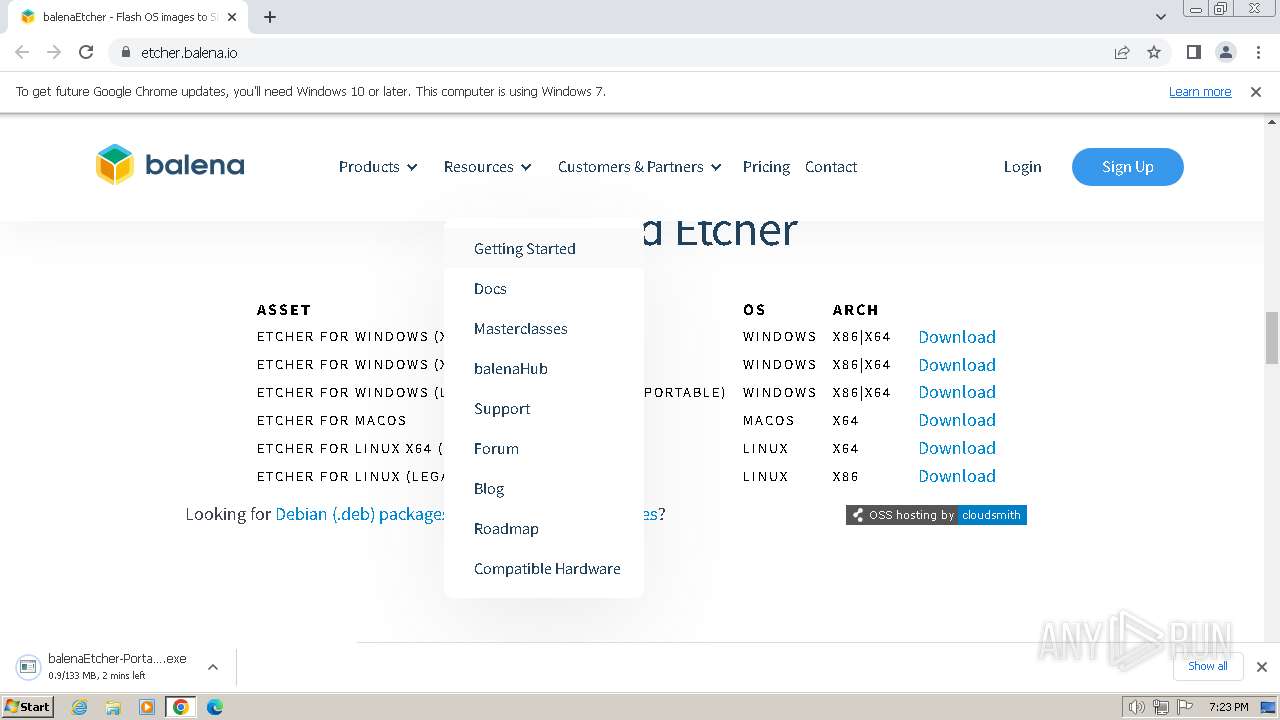The height and width of the screenshot is (720, 1280).
Task: Close the balenaEtcher browser tab
Action: [x=232, y=17]
